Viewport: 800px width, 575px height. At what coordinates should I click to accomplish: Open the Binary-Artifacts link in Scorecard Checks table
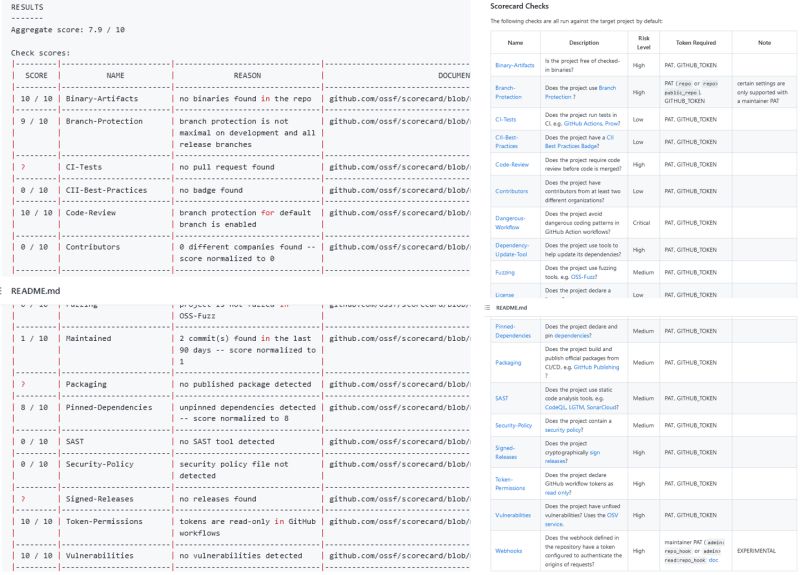[x=514, y=65]
